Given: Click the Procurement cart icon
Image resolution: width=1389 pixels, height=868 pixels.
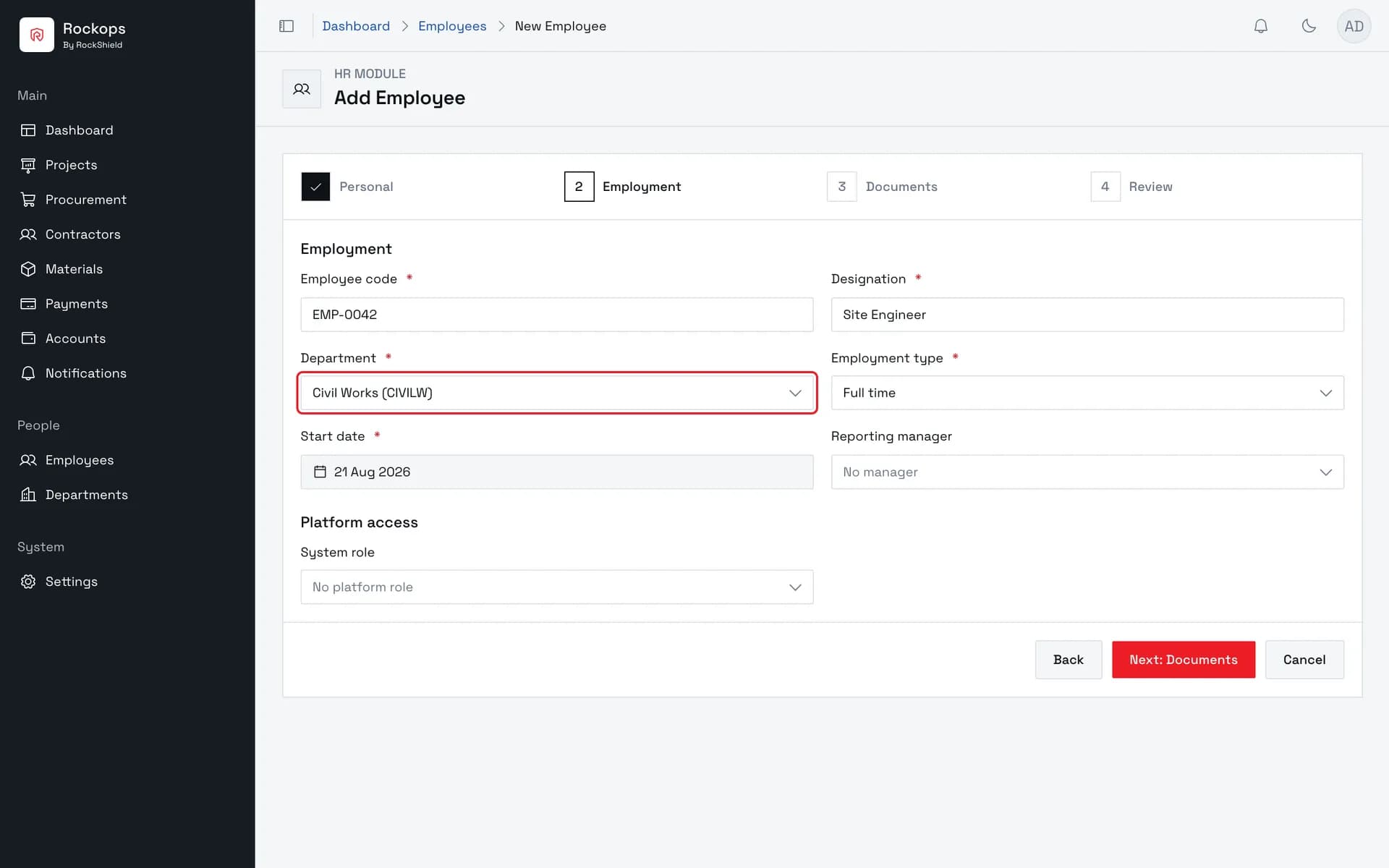Looking at the screenshot, I should pos(28,200).
